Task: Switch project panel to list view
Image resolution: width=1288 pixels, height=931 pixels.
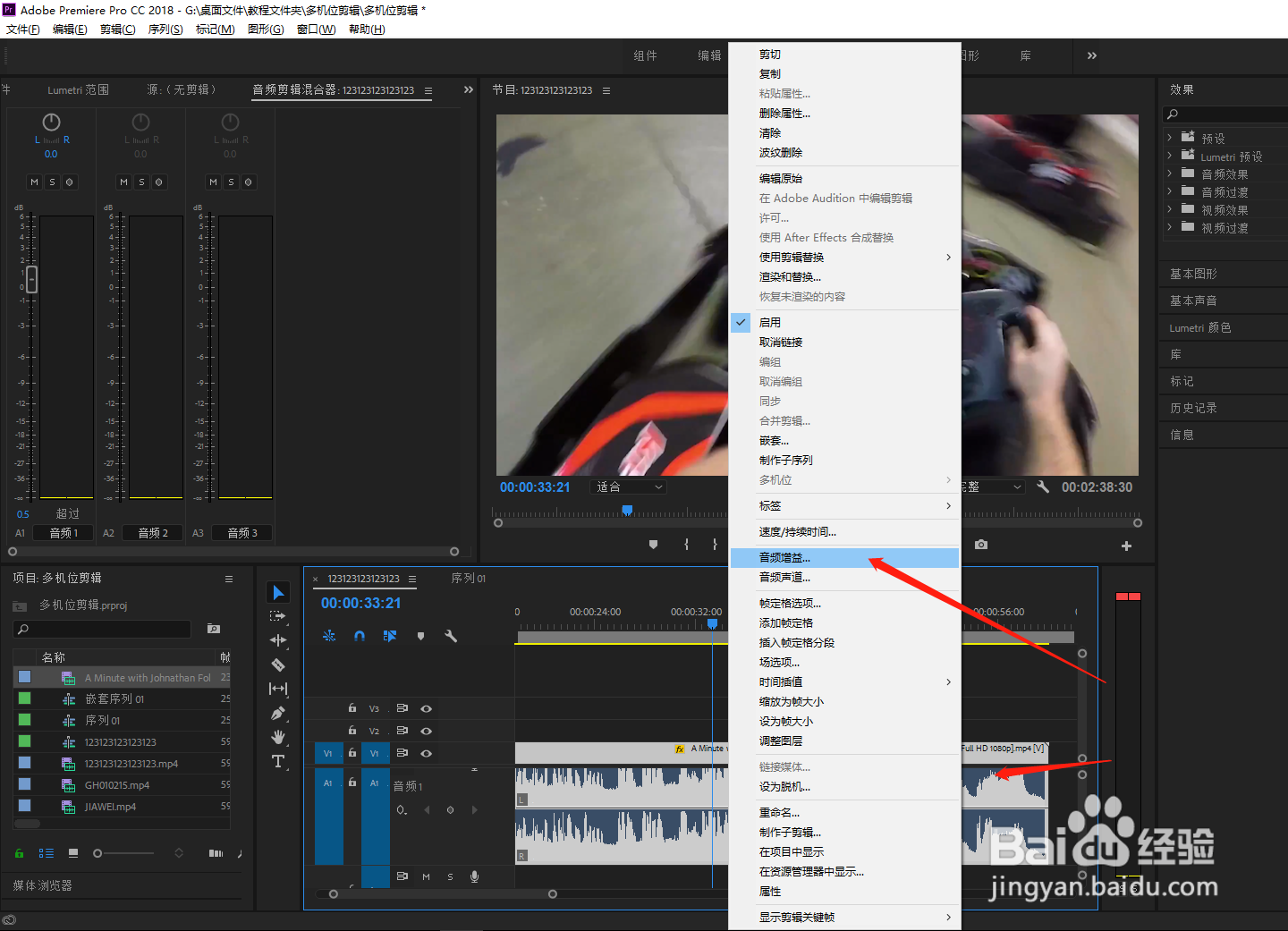Action: [x=47, y=853]
